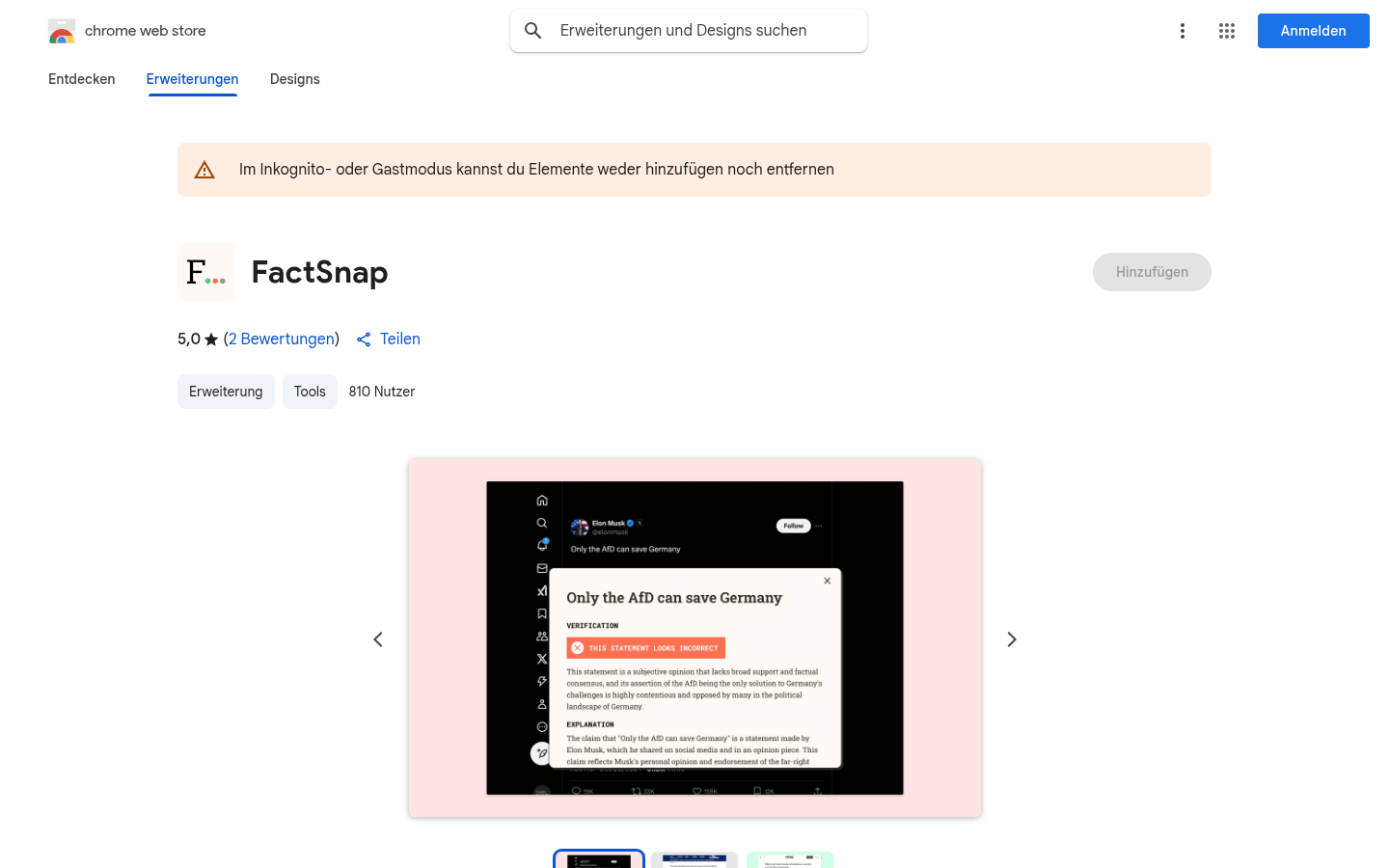Image resolution: width=1389 pixels, height=868 pixels.
Task: Open the three-dot more options menu
Action: pyautogui.click(x=1183, y=31)
